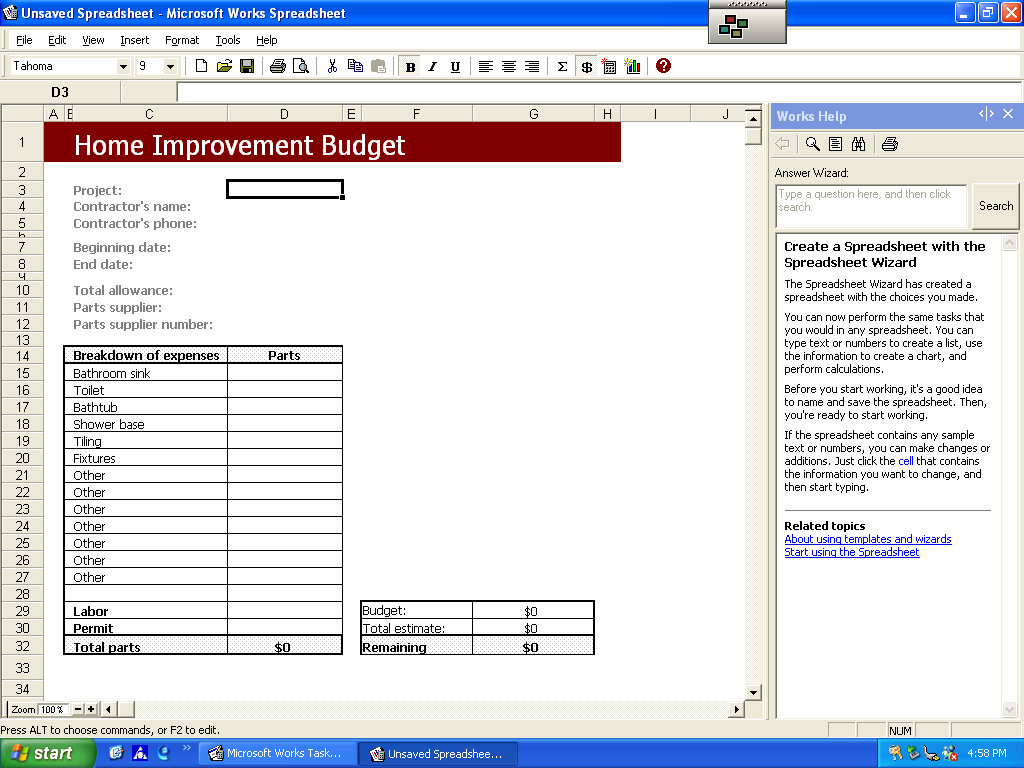Open the Windows Start menu

tap(47, 753)
